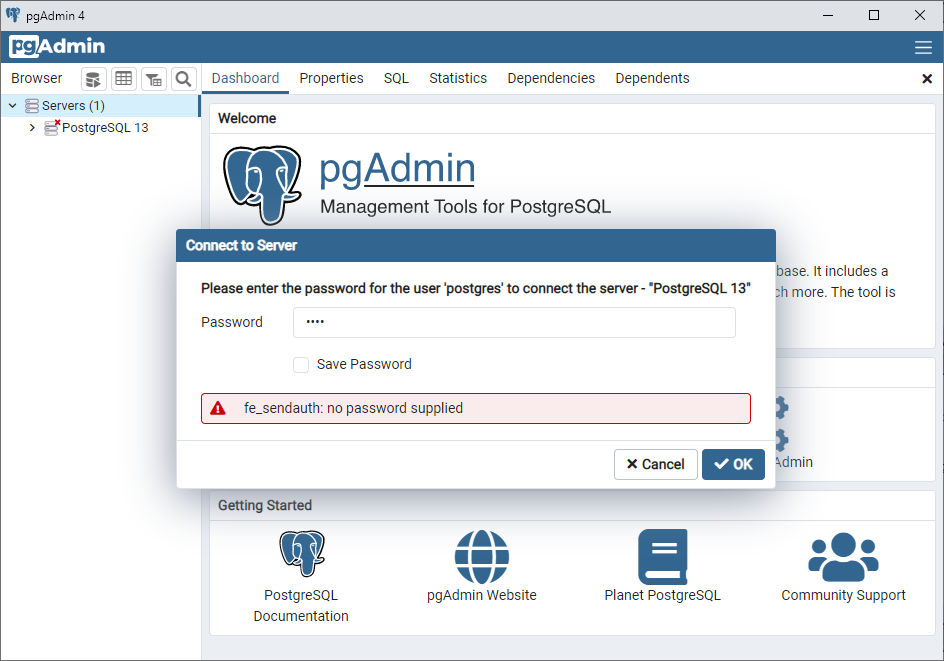Screen dimensions: 944x661
Task: Switch to the Dependents tab
Action: pos(652,78)
